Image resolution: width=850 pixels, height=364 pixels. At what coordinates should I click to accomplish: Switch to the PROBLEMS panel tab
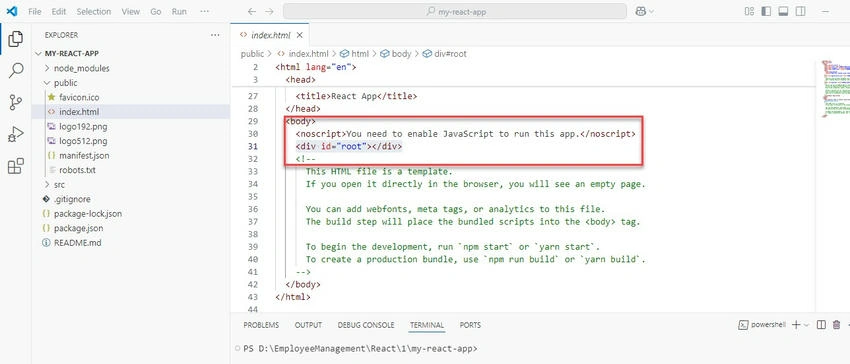261,325
